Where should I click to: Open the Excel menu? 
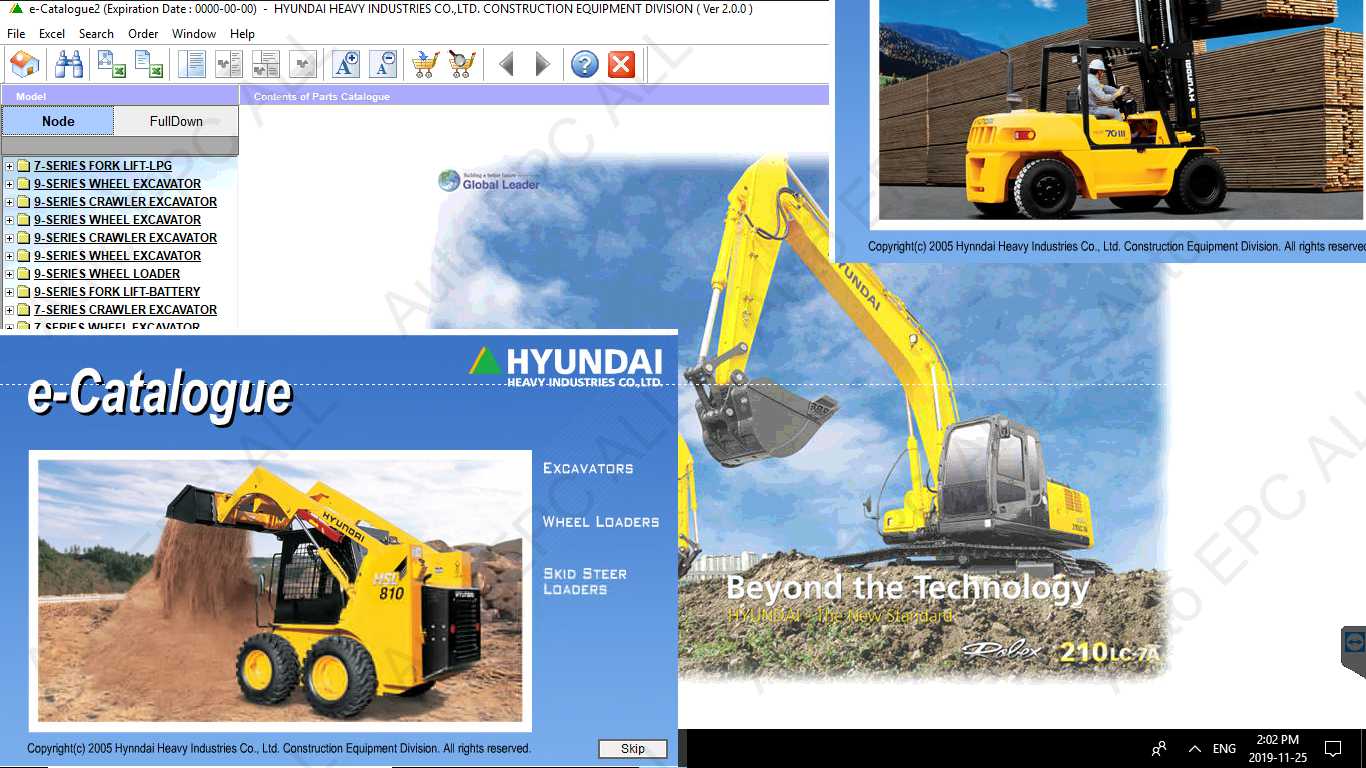[52, 34]
